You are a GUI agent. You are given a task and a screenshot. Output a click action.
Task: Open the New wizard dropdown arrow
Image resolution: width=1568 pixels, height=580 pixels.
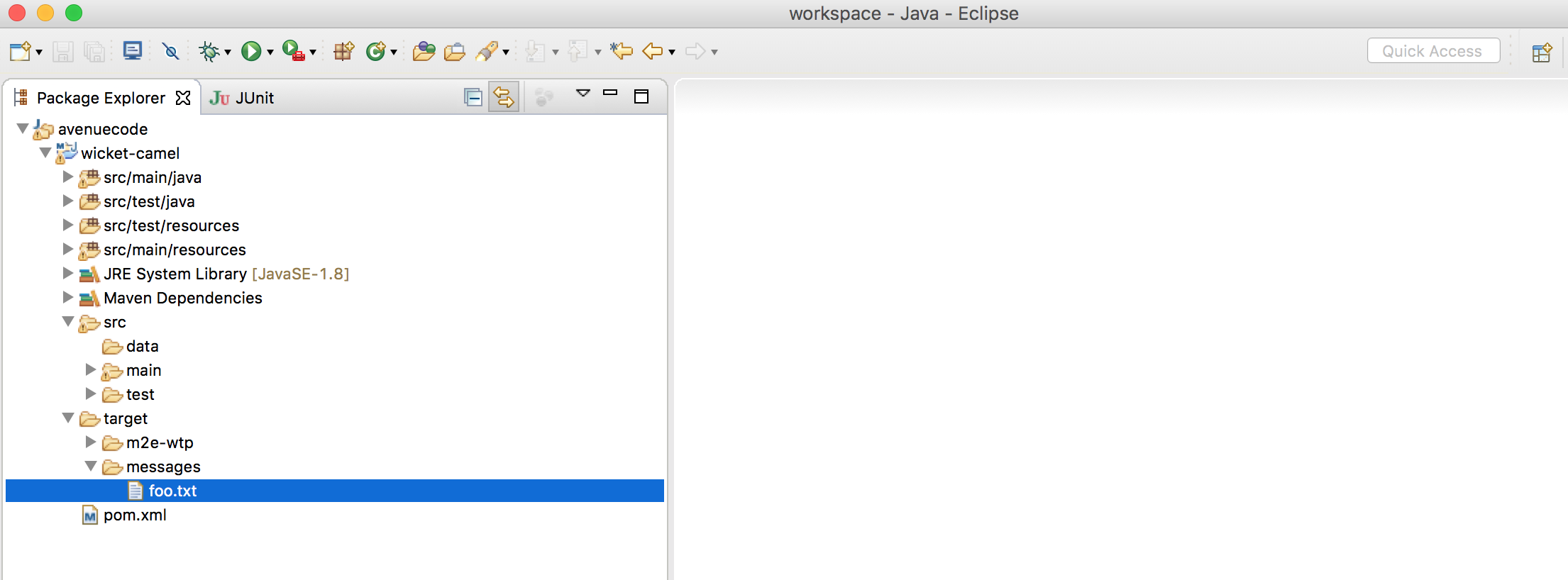pyautogui.click(x=39, y=52)
